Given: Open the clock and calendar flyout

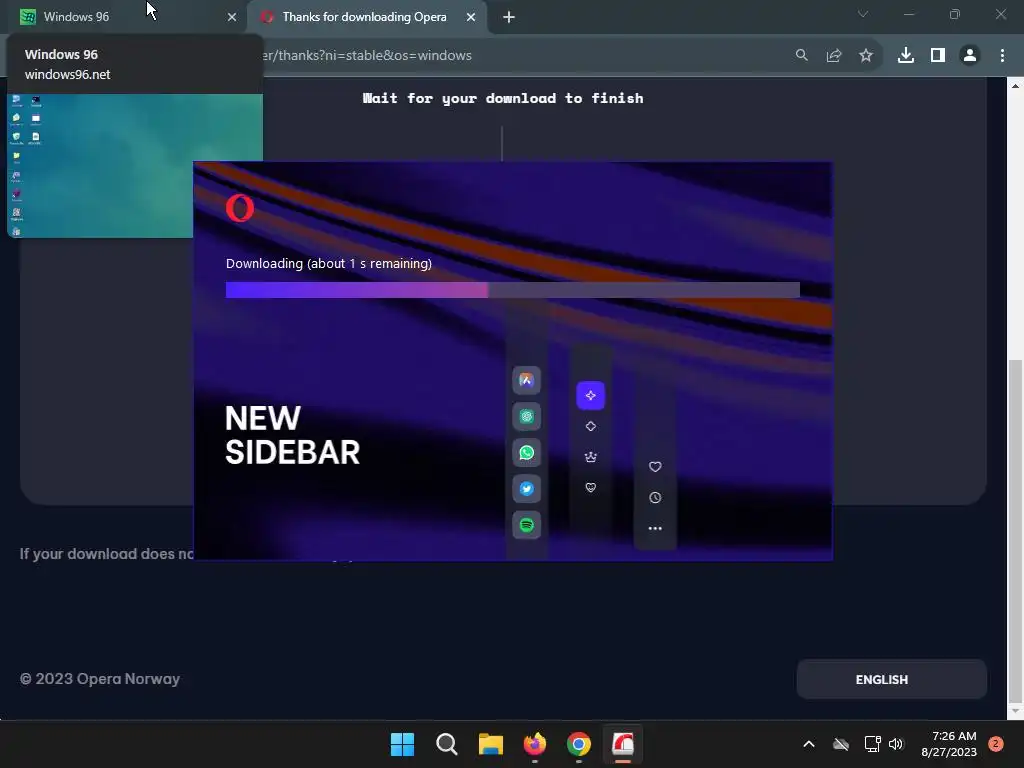Looking at the screenshot, I should [x=949, y=744].
